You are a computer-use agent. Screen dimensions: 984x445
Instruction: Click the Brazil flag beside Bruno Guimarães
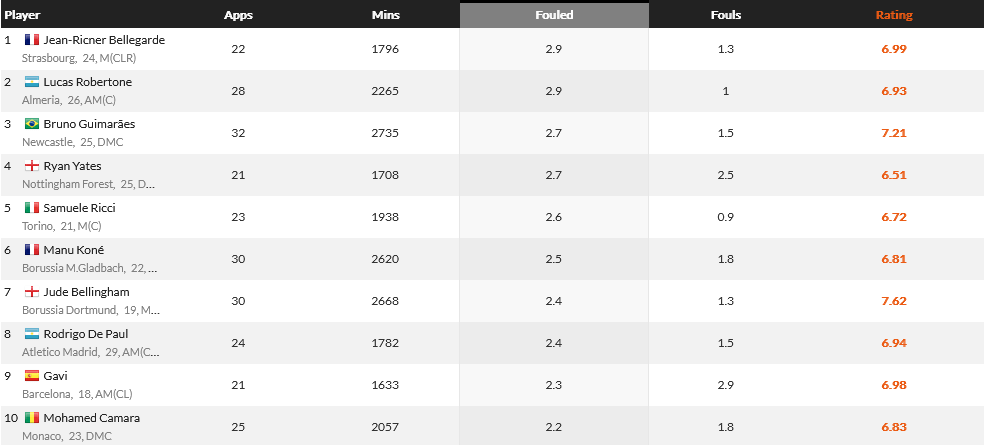click(31, 124)
